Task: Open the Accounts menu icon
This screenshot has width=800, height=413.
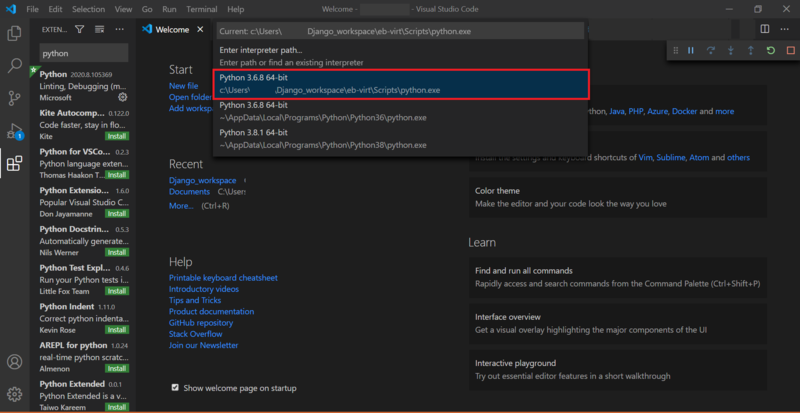Action: coord(14,362)
